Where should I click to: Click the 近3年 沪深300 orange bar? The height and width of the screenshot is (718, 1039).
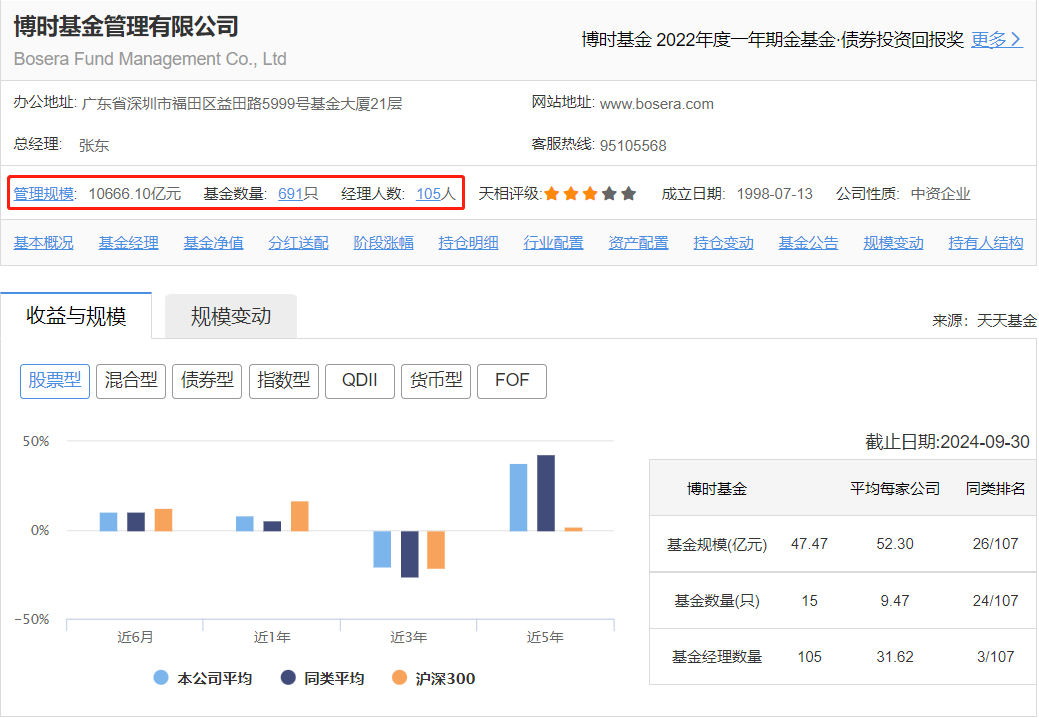click(x=436, y=550)
